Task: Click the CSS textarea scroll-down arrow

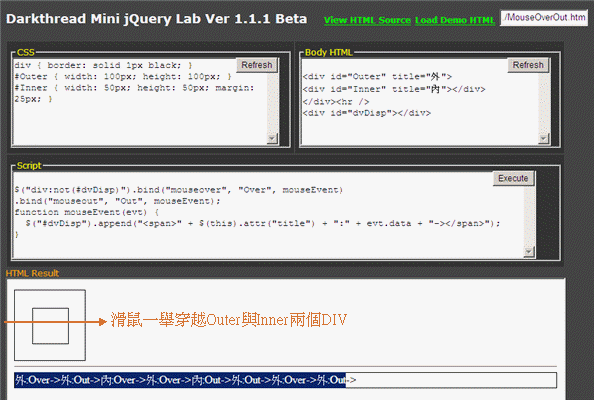Action: click(x=272, y=139)
